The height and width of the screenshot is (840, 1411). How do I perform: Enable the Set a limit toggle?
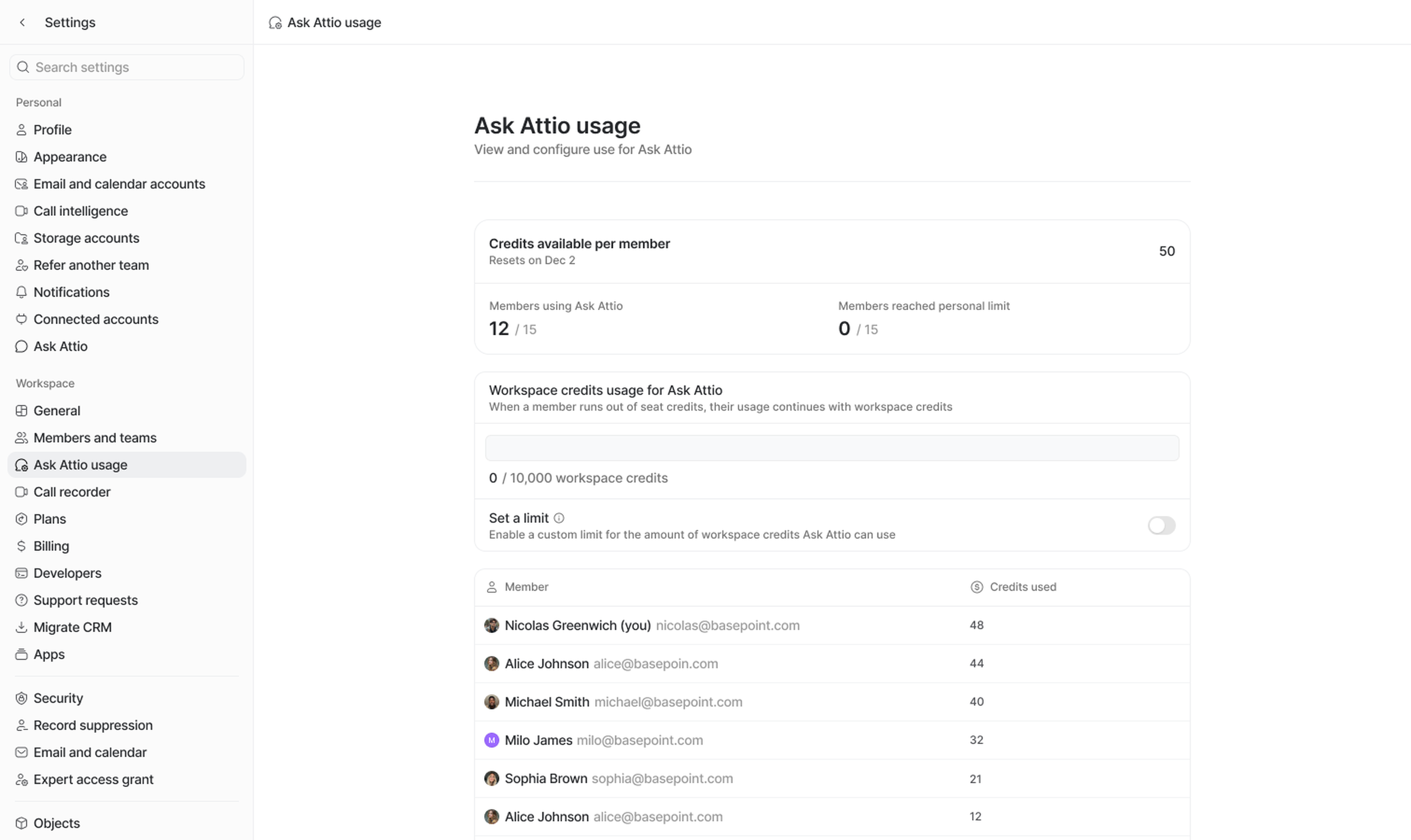point(1161,525)
